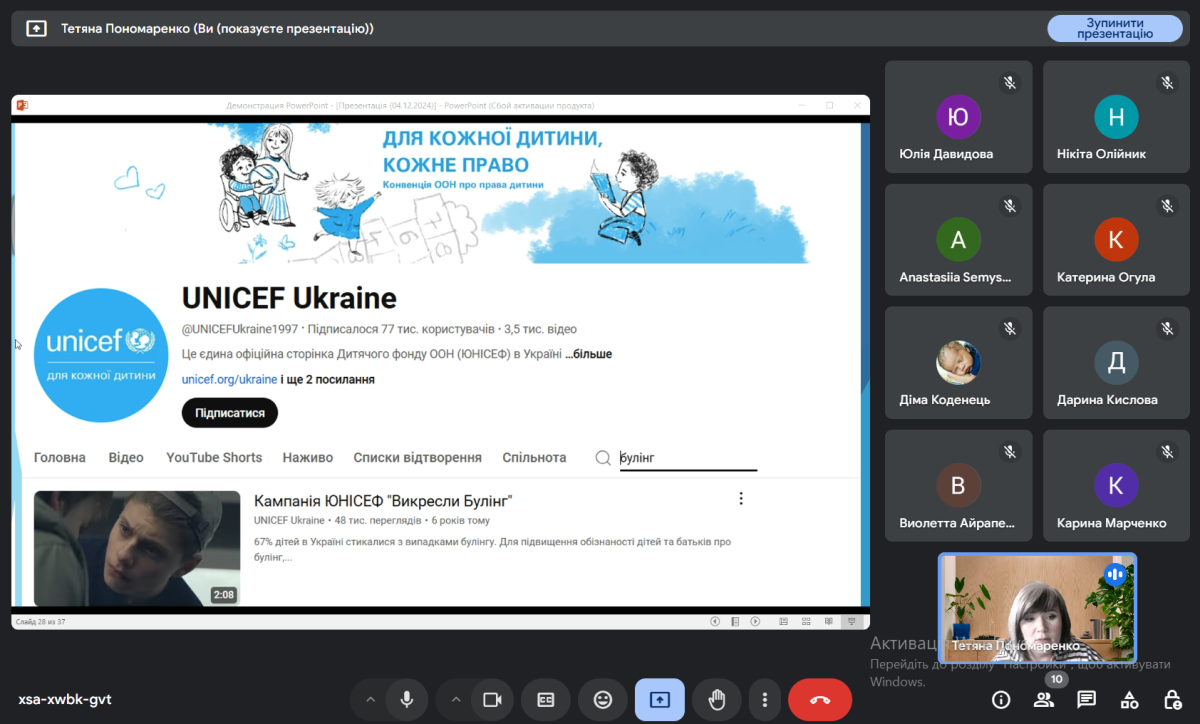1200x724 pixels.
Task: Select Юлія Давидова avatar circle
Action: point(958,117)
